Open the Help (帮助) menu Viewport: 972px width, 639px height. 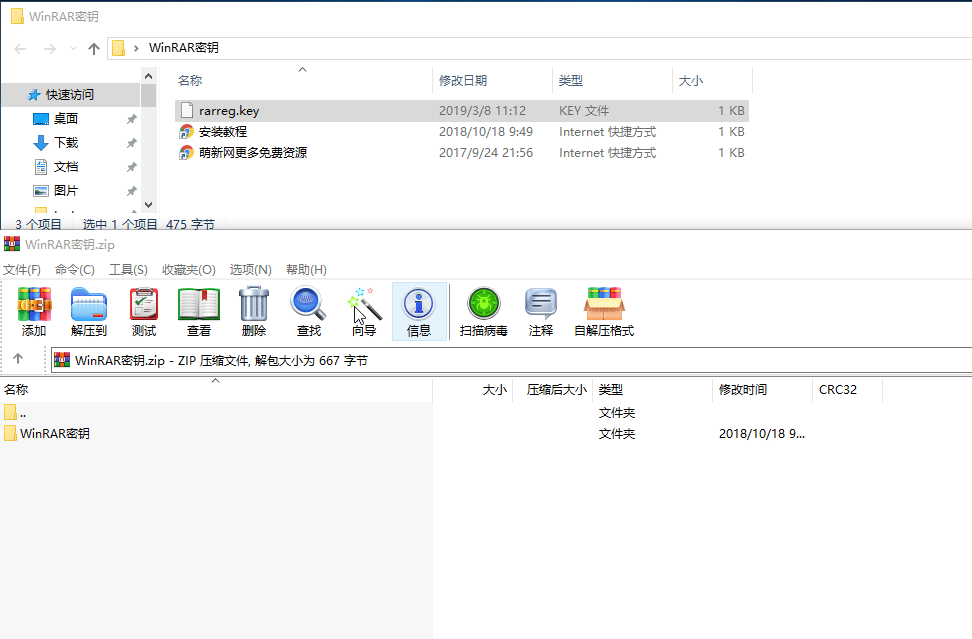tap(306, 270)
